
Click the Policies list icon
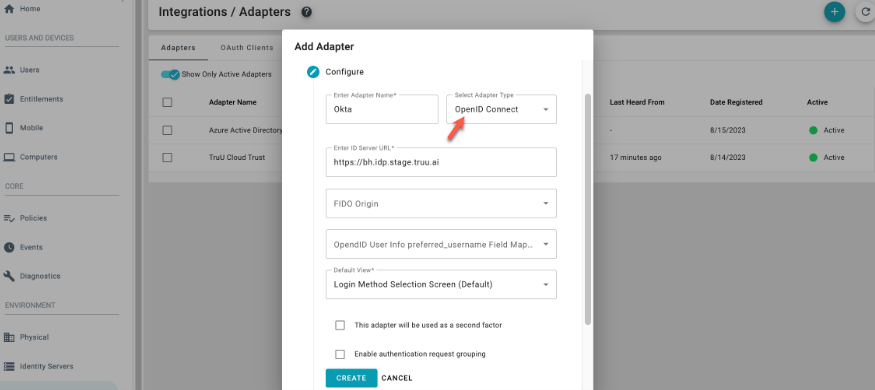click(x=9, y=218)
